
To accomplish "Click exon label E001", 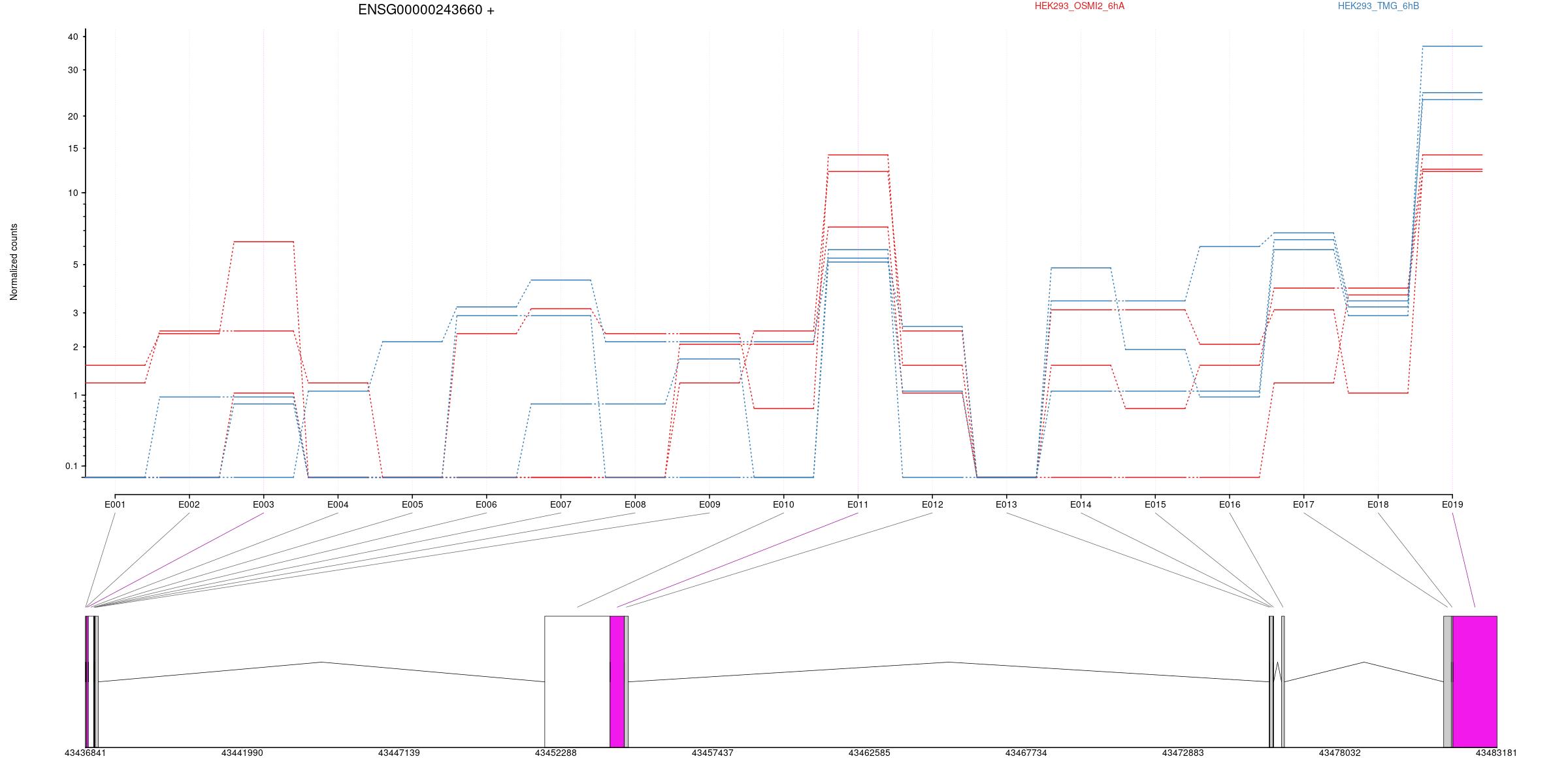I will (115, 504).
